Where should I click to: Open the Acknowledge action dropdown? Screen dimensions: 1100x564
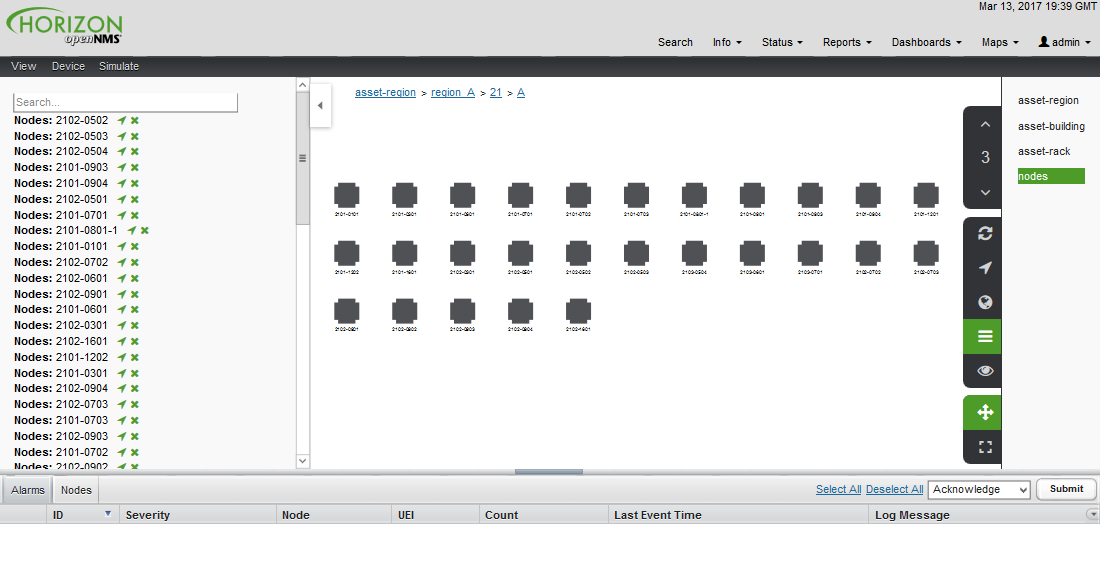[979, 489]
